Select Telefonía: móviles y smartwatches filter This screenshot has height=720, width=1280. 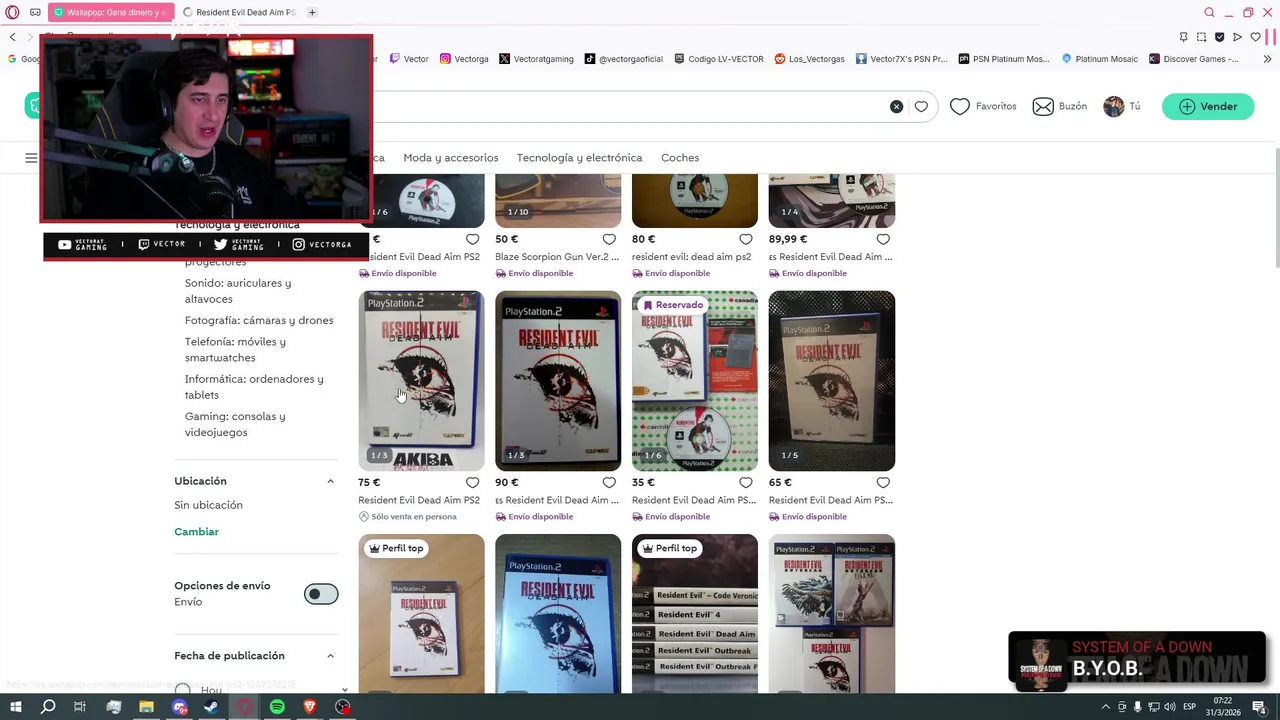[235, 350]
